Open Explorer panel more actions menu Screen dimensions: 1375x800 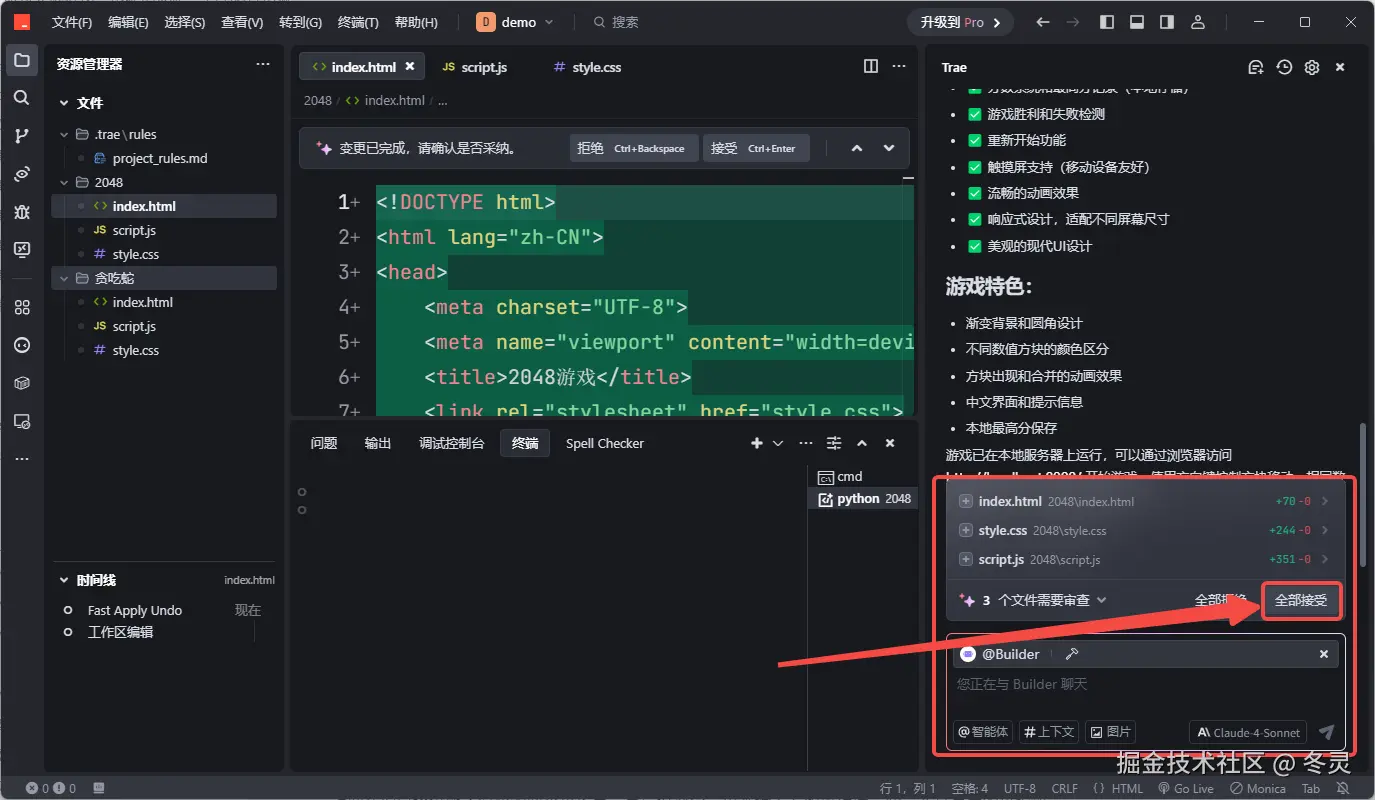[x=263, y=64]
